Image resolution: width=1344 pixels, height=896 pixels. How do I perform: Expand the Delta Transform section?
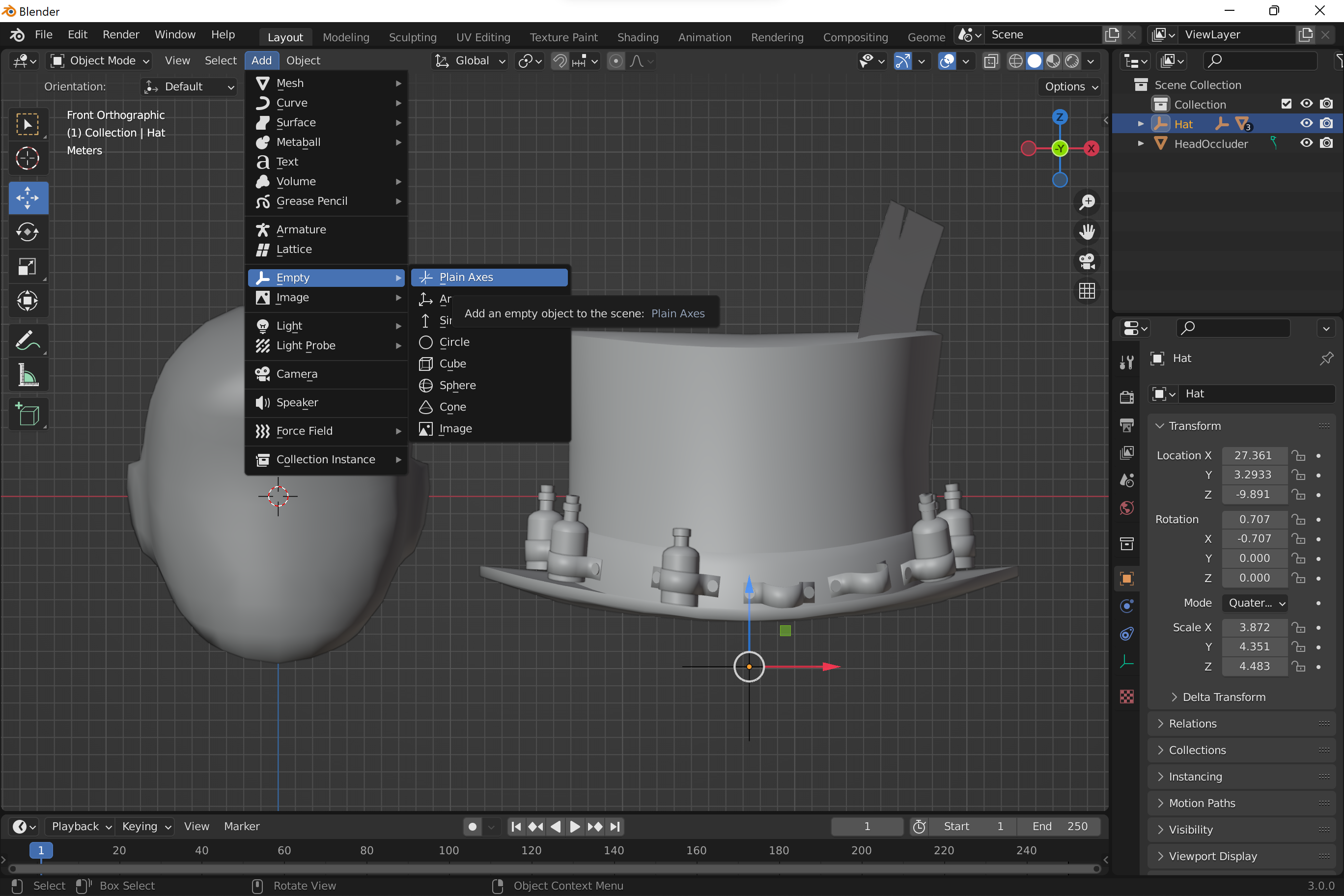(1224, 697)
